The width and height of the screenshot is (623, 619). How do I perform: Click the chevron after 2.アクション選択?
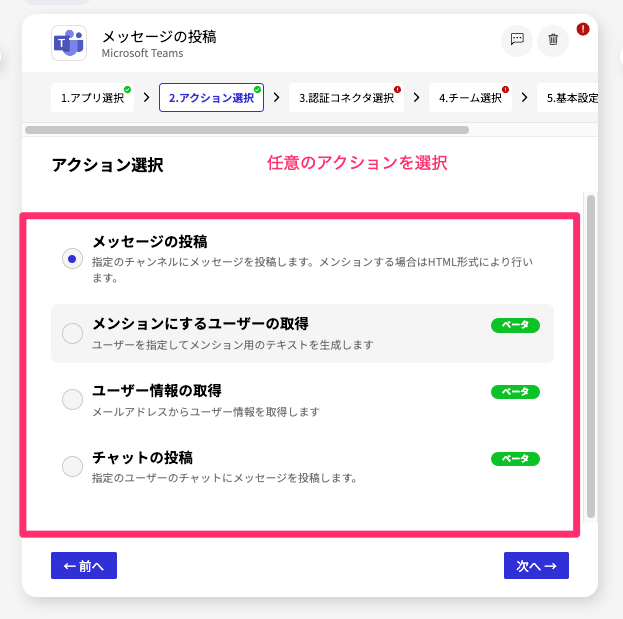(277, 97)
